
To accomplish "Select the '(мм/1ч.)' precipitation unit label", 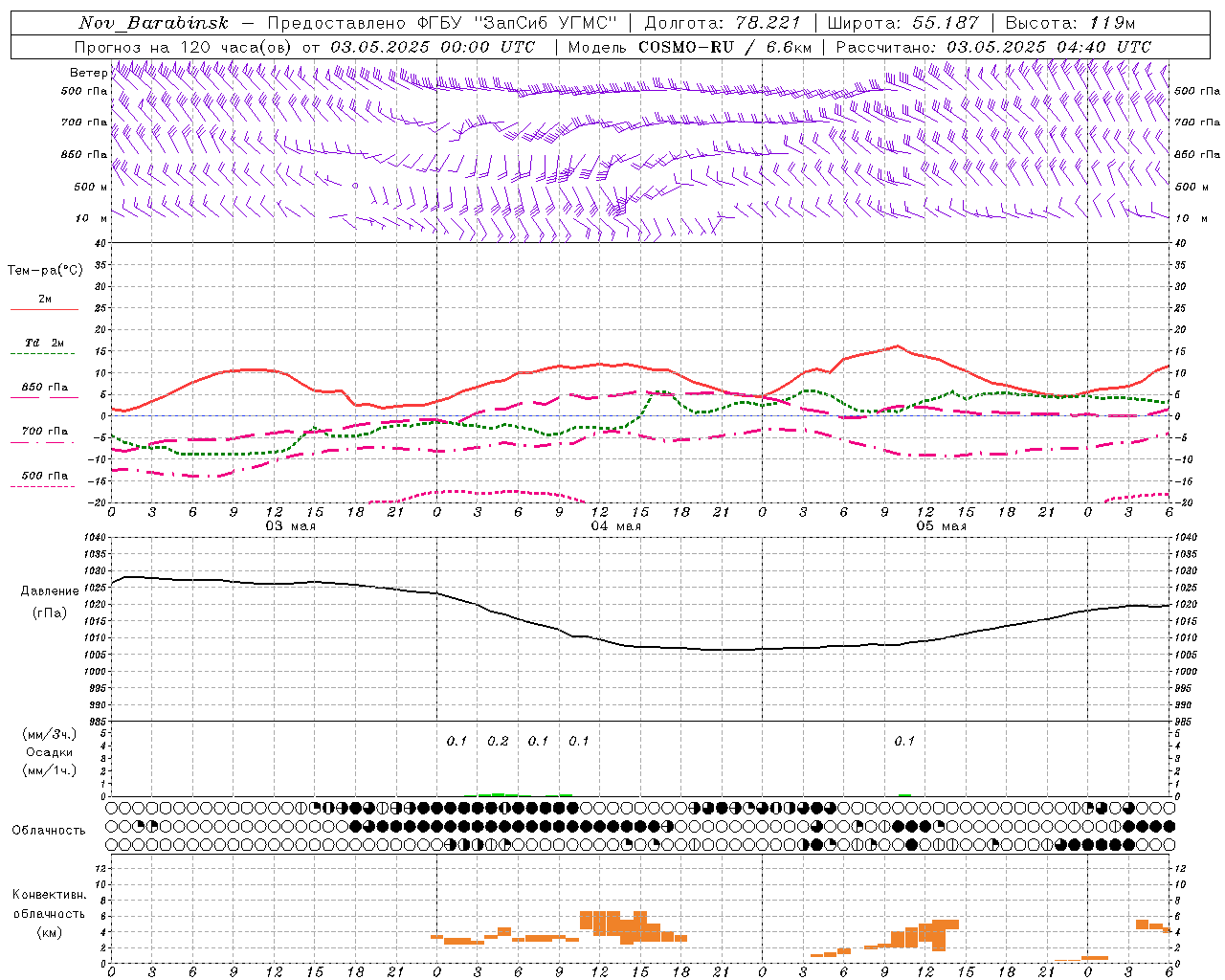I will pyautogui.click(x=50, y=770).
